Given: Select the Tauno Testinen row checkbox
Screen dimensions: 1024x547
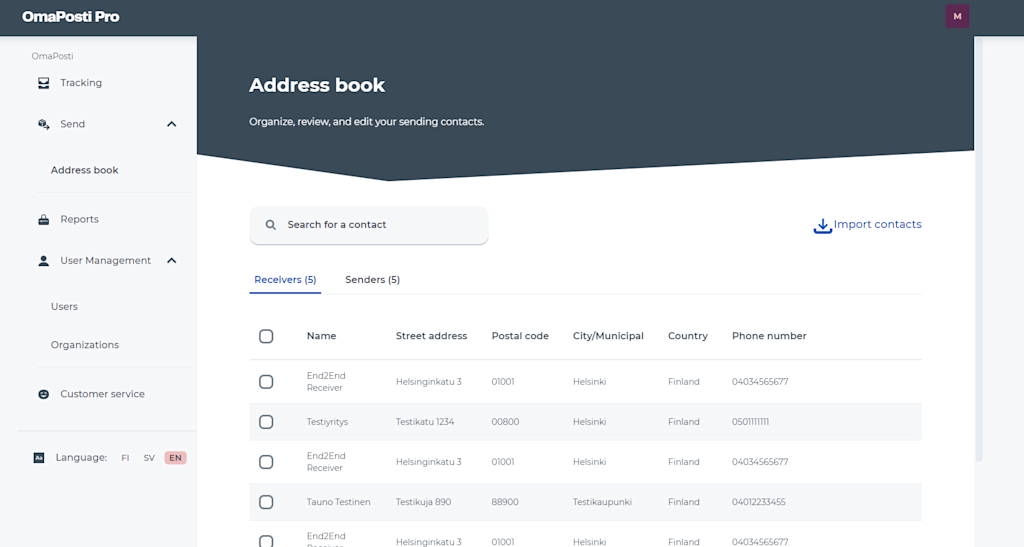Looking at the screenshot, I should coord(266,502).
